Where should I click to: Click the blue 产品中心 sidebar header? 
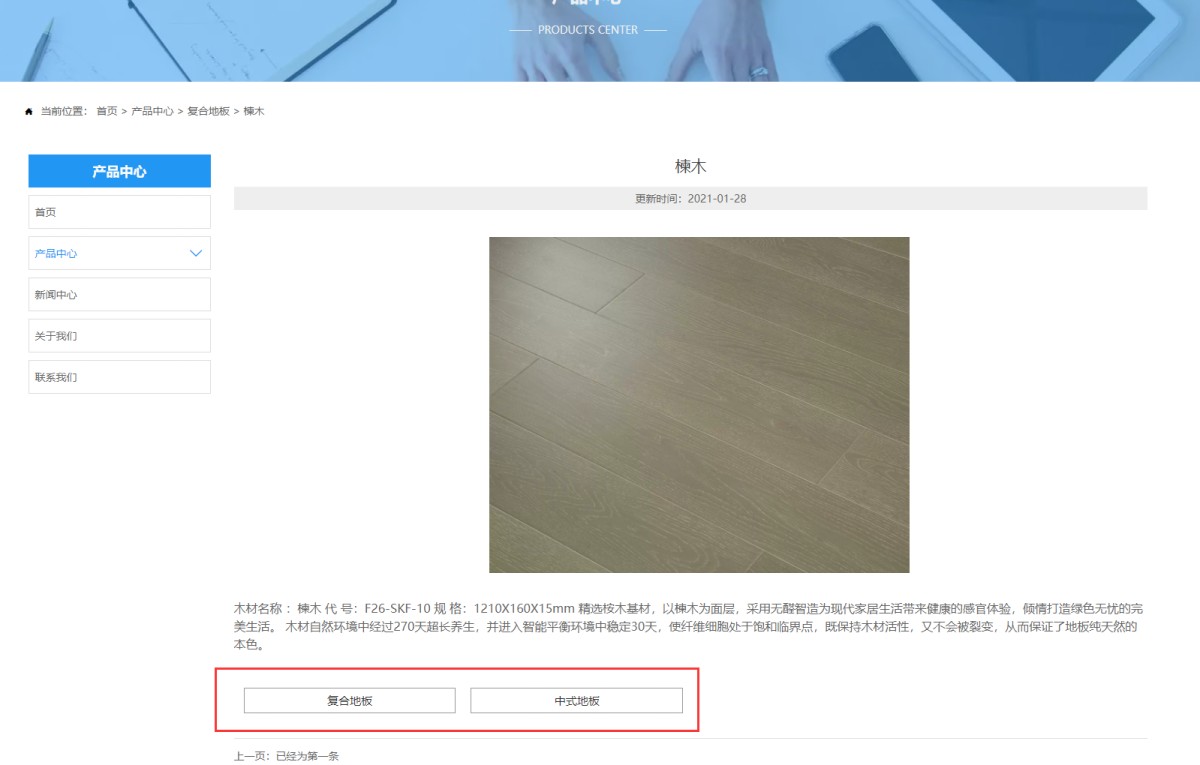[x=120, y=171]
